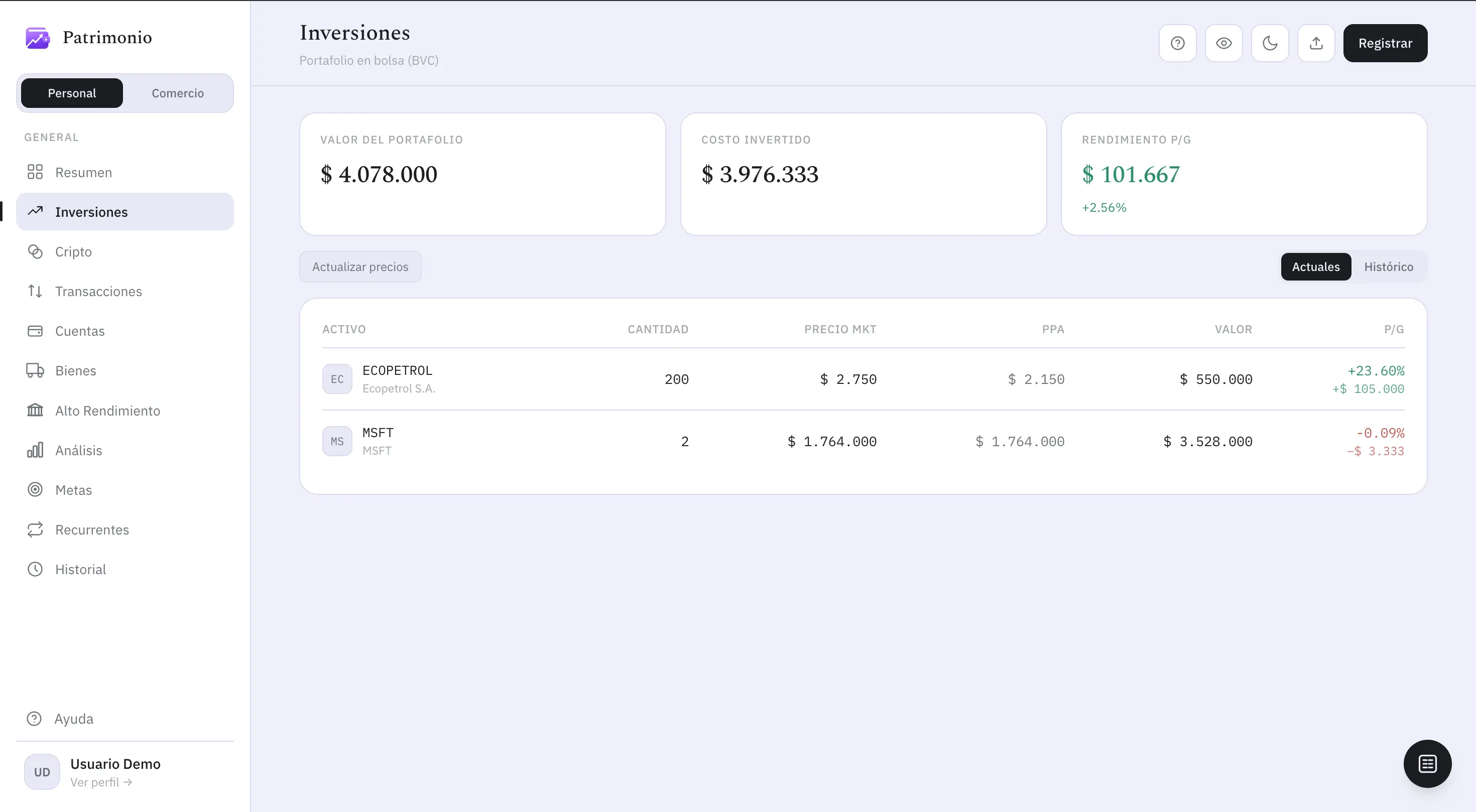
Task: Click the Inversiones trend arrow icon
Action: coord(35,211)
